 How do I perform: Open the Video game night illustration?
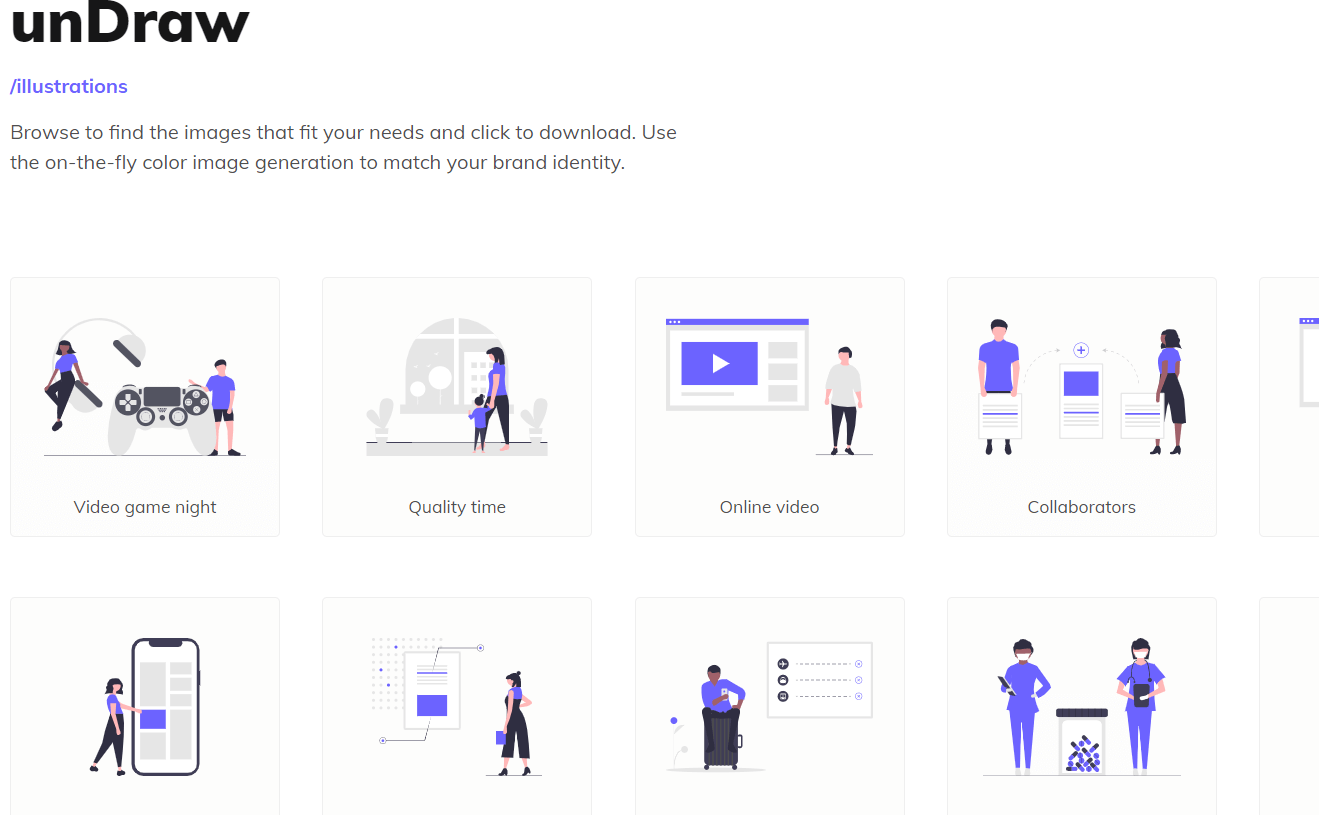[x=145, y=407]
